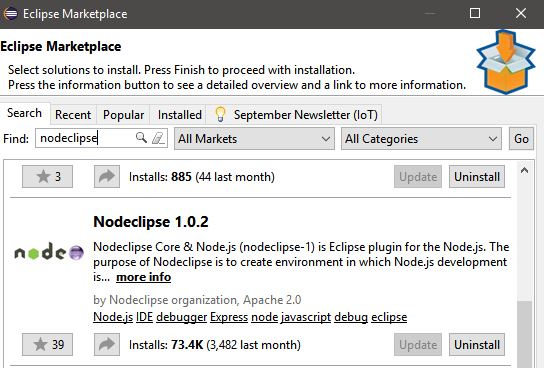Click the Marketplace box install graphic
The width and height of the screenshot is (544, 368).
click(506, 62)
